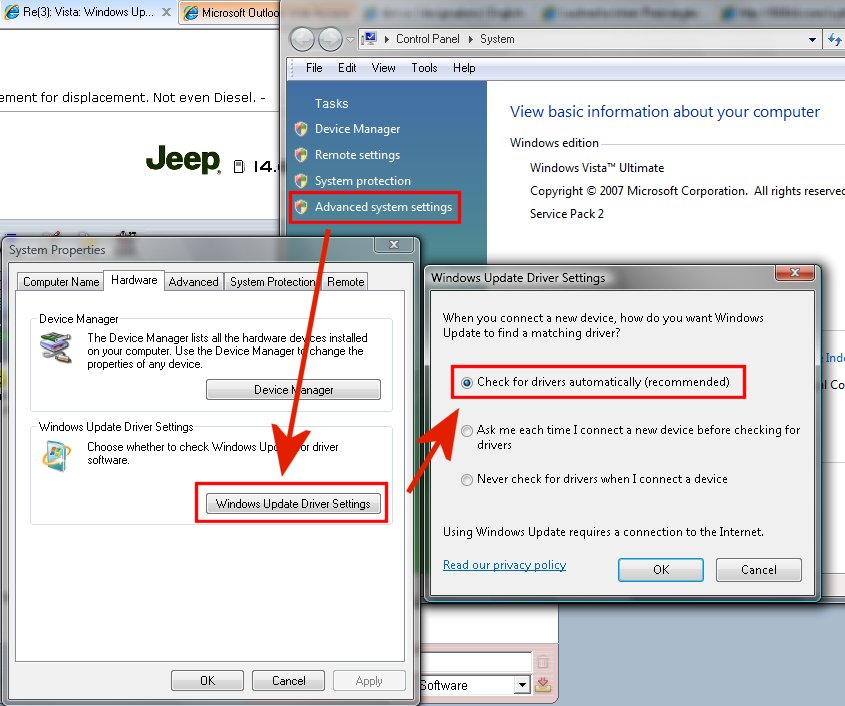This screenshot has width=845, height=706.
Task: Click the Forward arrow in Control Panel
Action: click(x=330, y=39)
